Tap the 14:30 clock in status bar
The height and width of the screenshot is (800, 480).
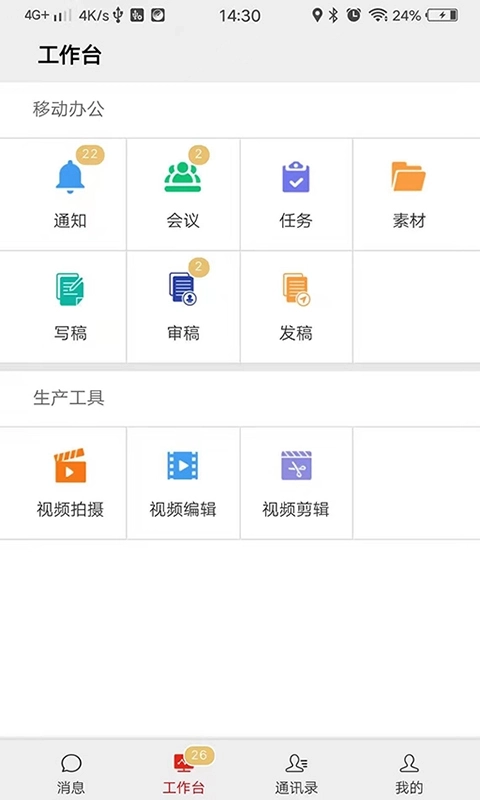pos(240,16)
